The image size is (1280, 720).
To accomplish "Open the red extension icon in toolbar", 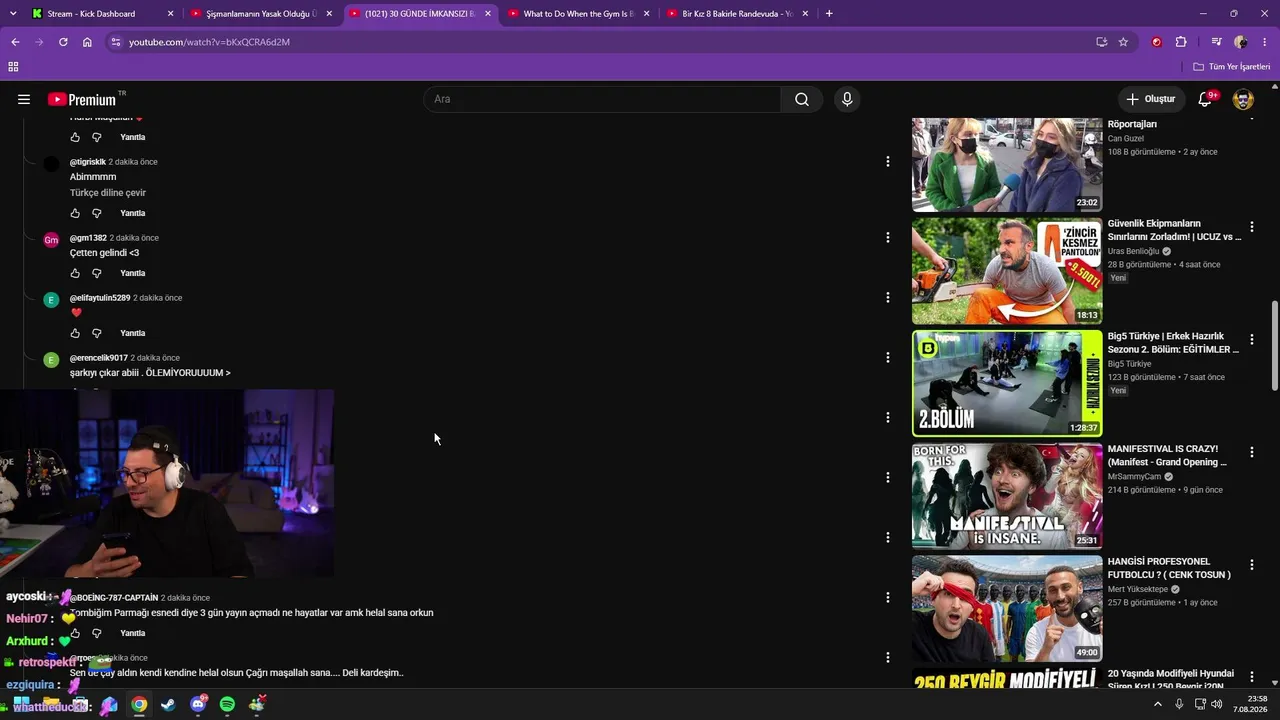I will click(1157, 42).
